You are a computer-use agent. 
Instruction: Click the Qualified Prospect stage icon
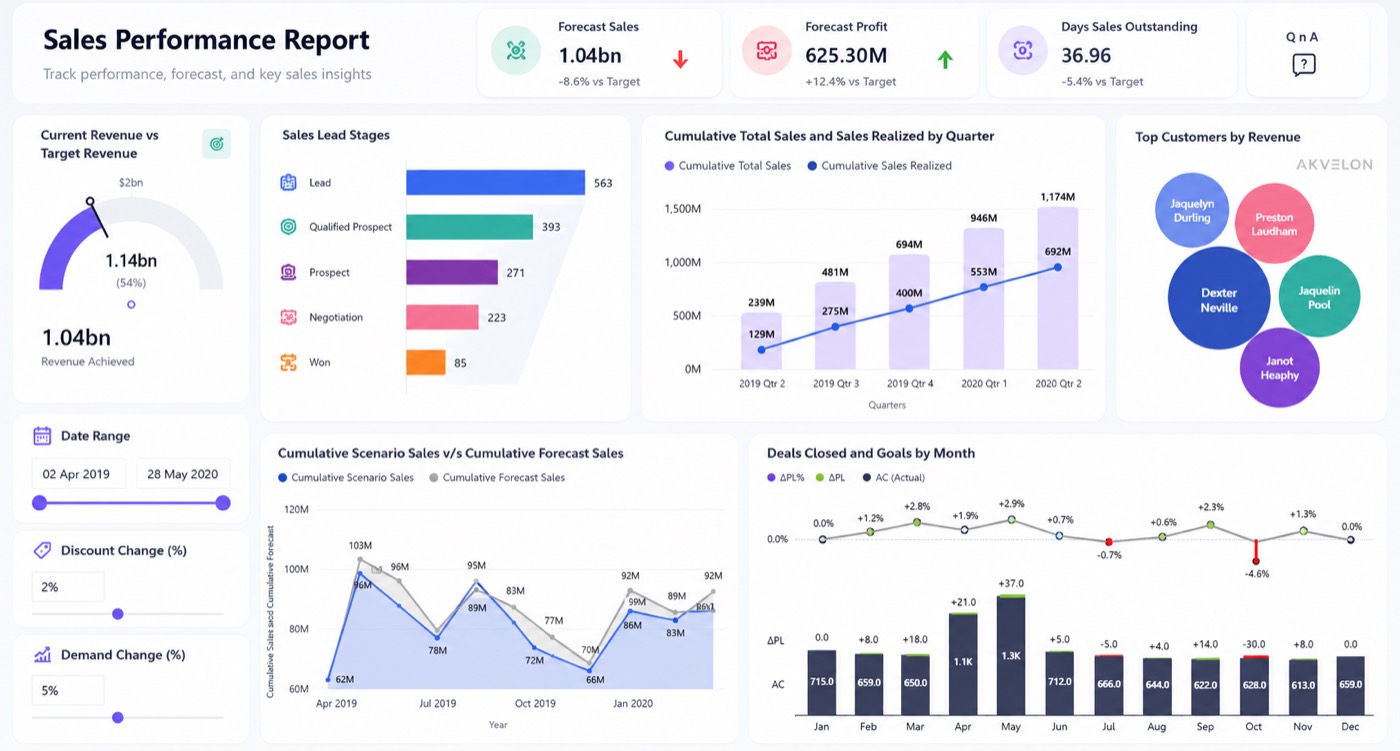[x=289, y=227]
